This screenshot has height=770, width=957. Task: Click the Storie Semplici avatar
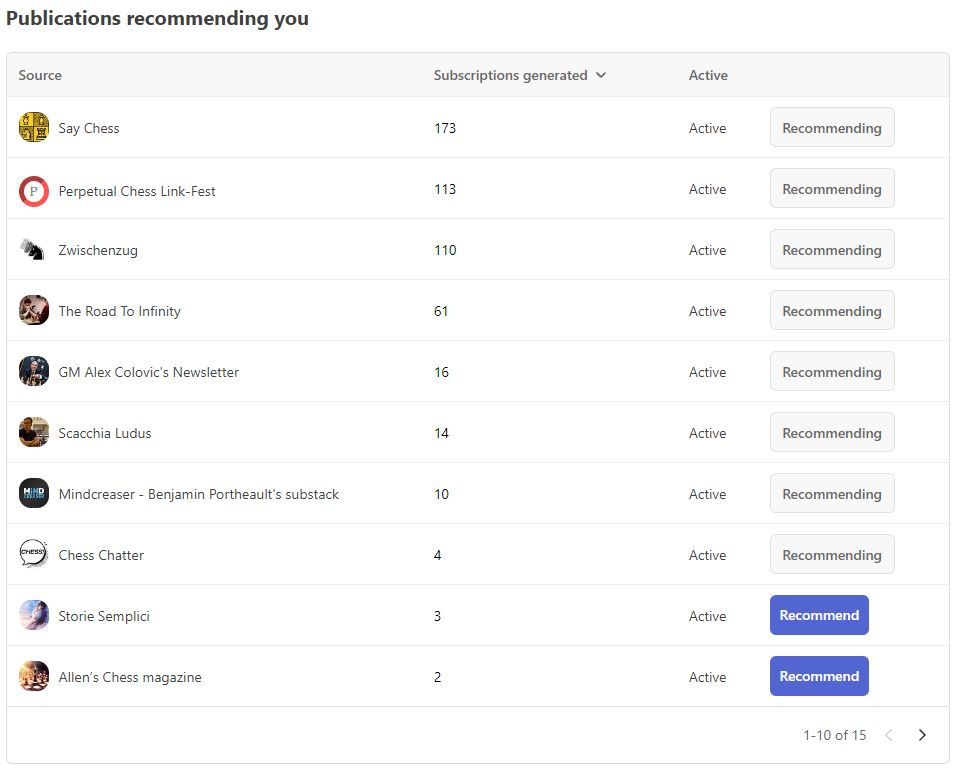point(34,615)
